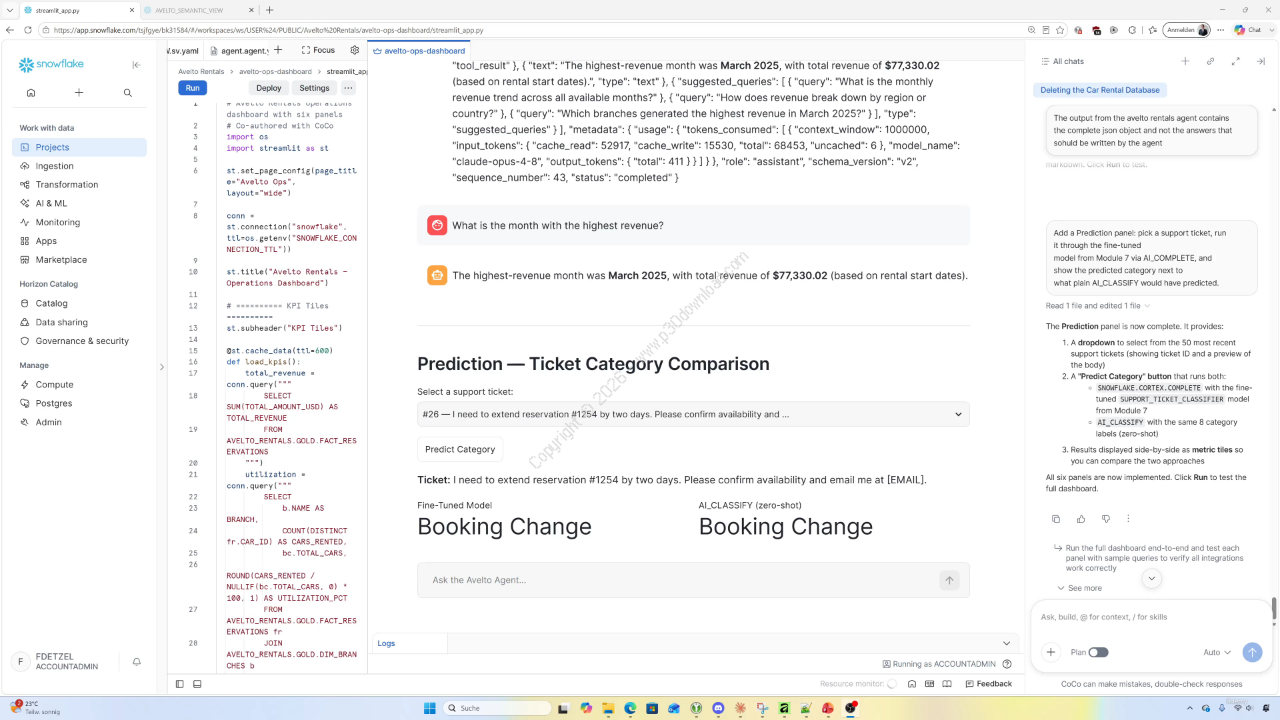Open the Marketplace section
Image resolution: width=1280 pixels, height=720 pixels.
(x=79, y=260)
